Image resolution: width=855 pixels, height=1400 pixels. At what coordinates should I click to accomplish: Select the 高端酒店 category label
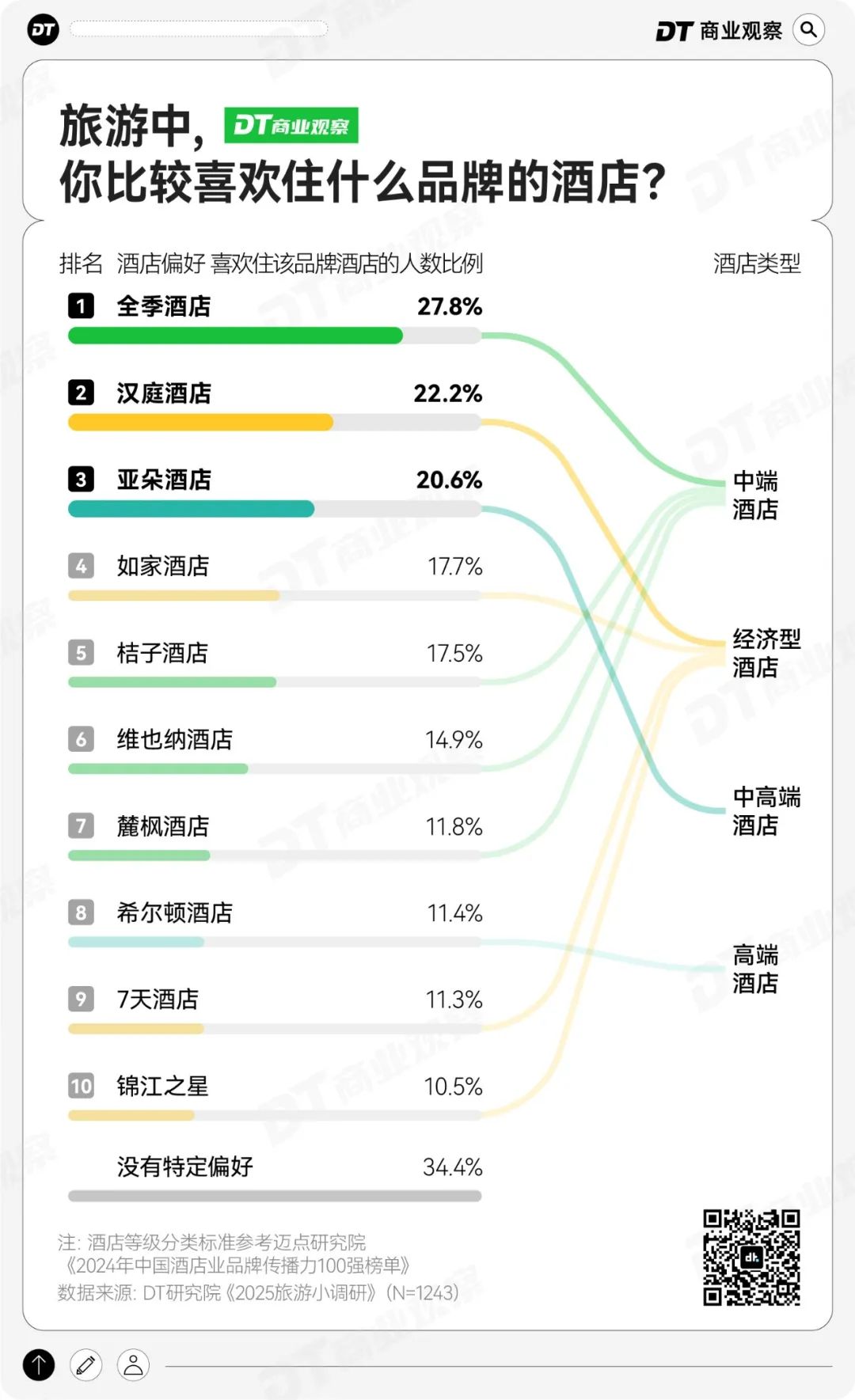pyautogui.click(x=755, y=969)
